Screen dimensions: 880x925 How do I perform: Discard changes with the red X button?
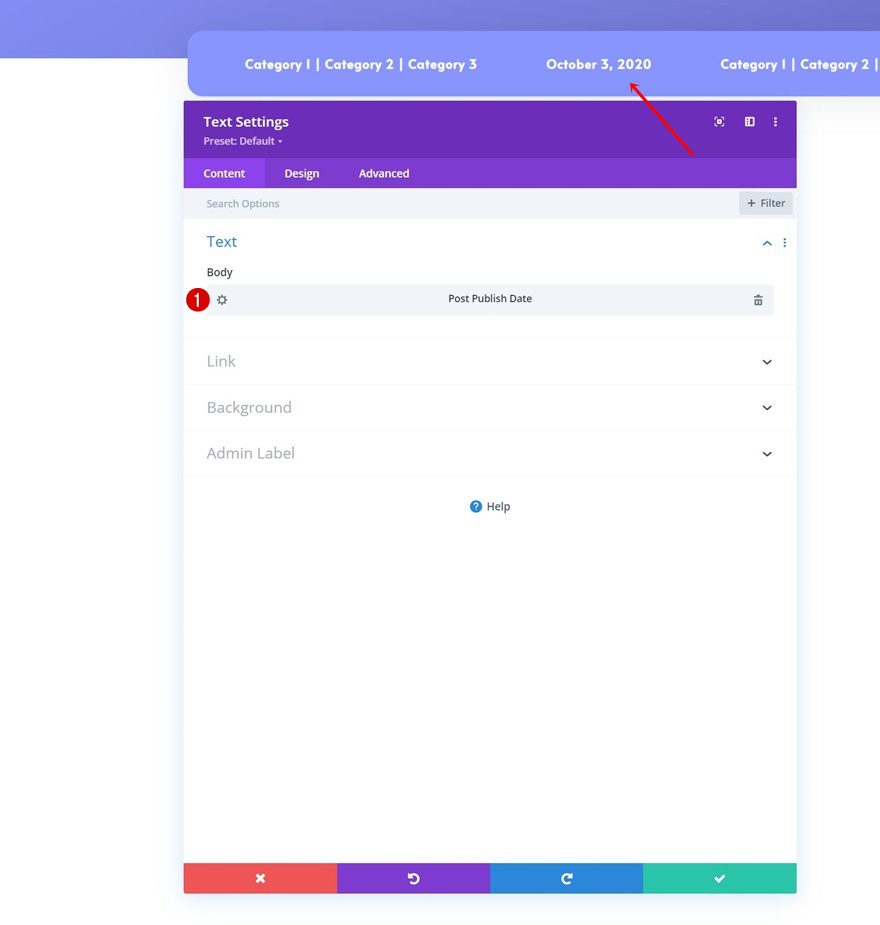click(x=260, y=878)
